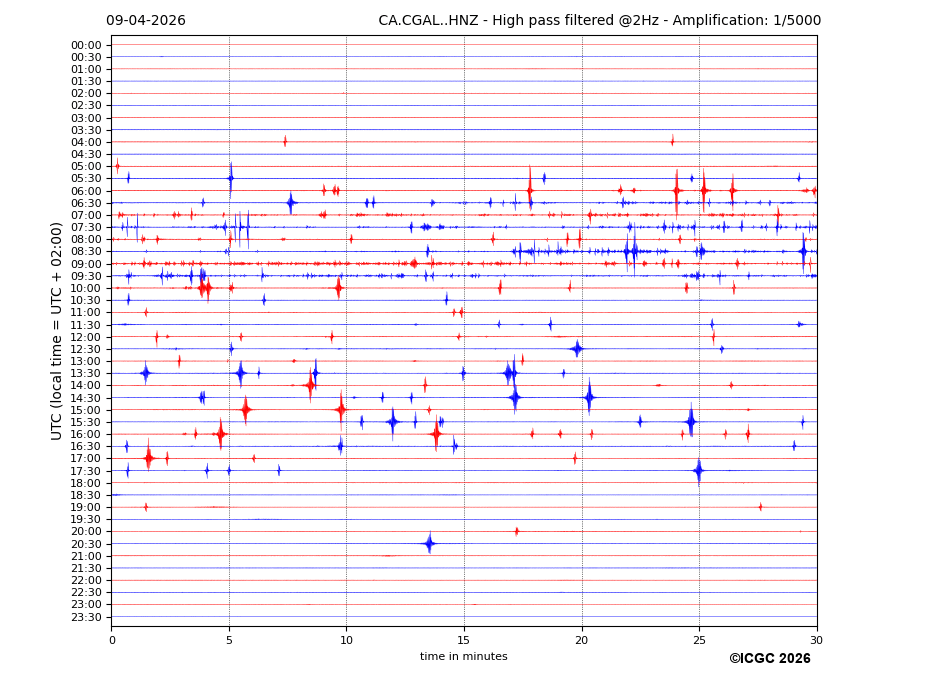Click the date label 09-04-2026
Screen dimensions: 927x696
(x=146, y=21)
